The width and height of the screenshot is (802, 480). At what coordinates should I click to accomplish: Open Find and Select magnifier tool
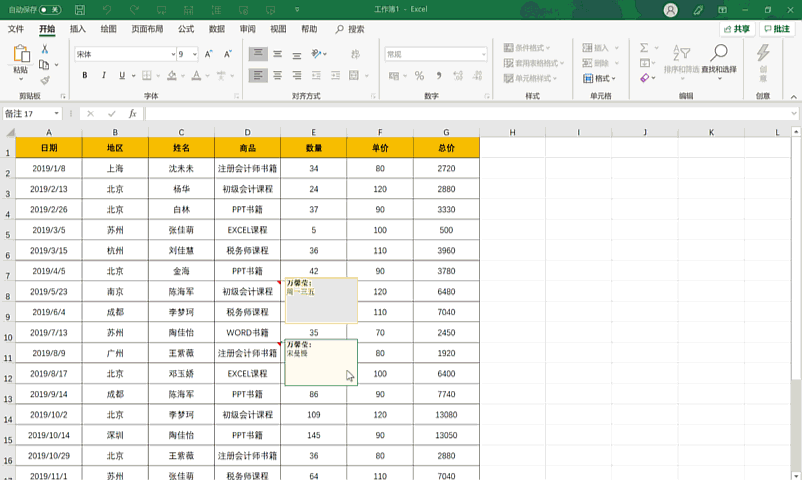coord(718,53)
